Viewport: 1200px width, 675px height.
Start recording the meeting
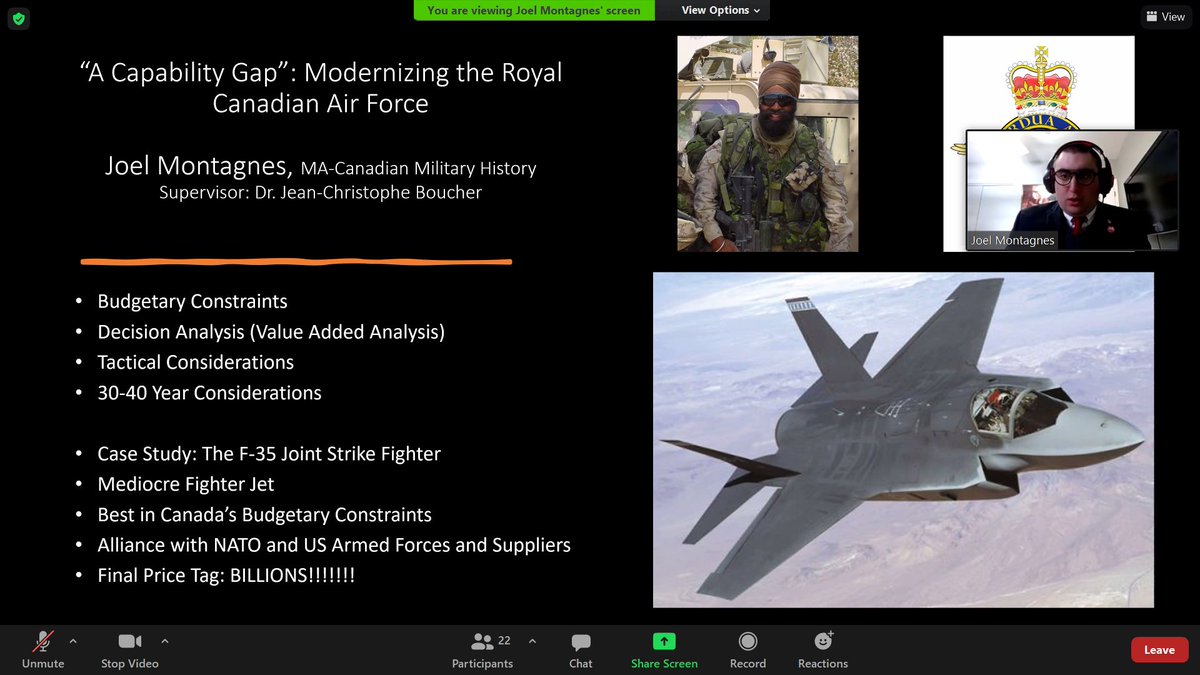click(748, 650)
